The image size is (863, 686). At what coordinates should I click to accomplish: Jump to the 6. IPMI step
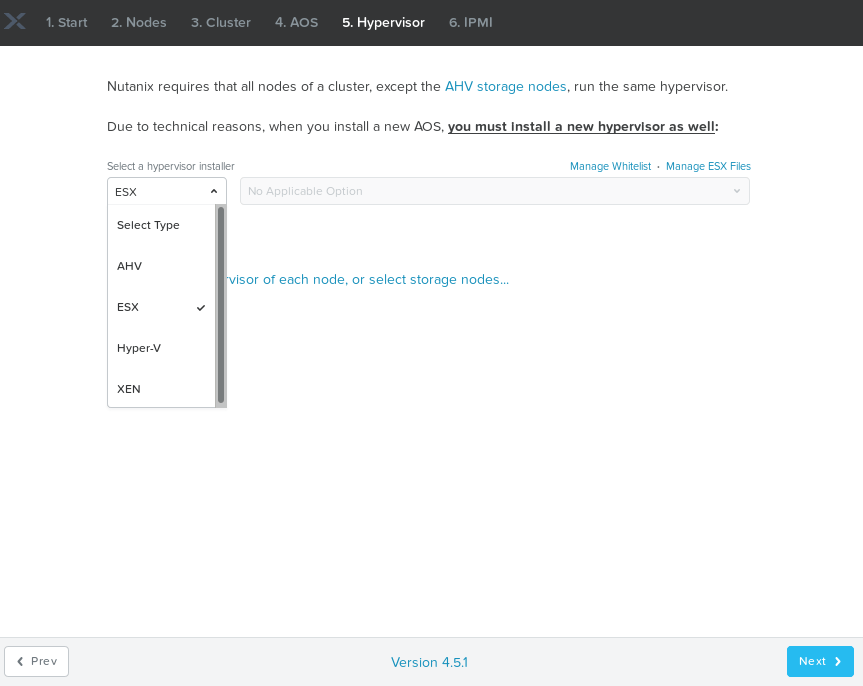[x=470, y=22]
